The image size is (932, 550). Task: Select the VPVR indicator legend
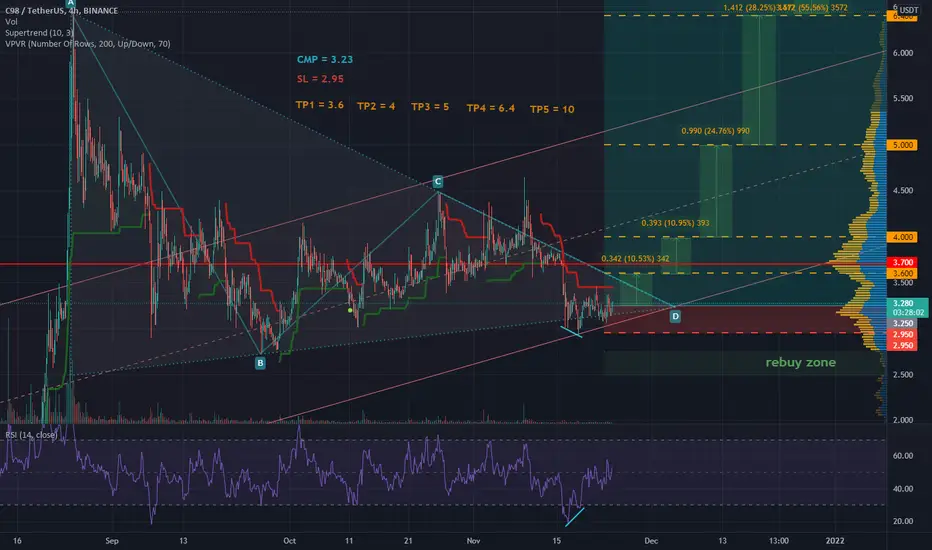(x=87, y=44)
